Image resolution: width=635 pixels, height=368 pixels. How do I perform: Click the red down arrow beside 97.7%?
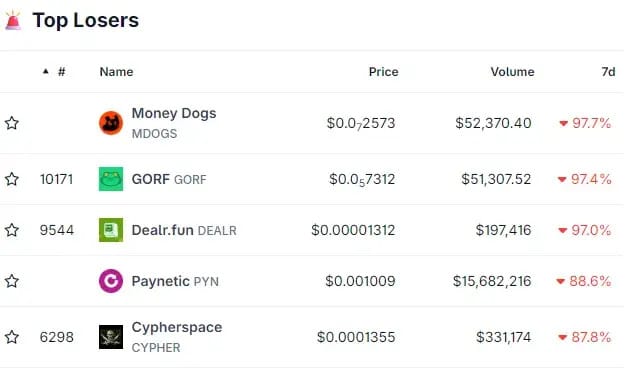pos(564,123)
